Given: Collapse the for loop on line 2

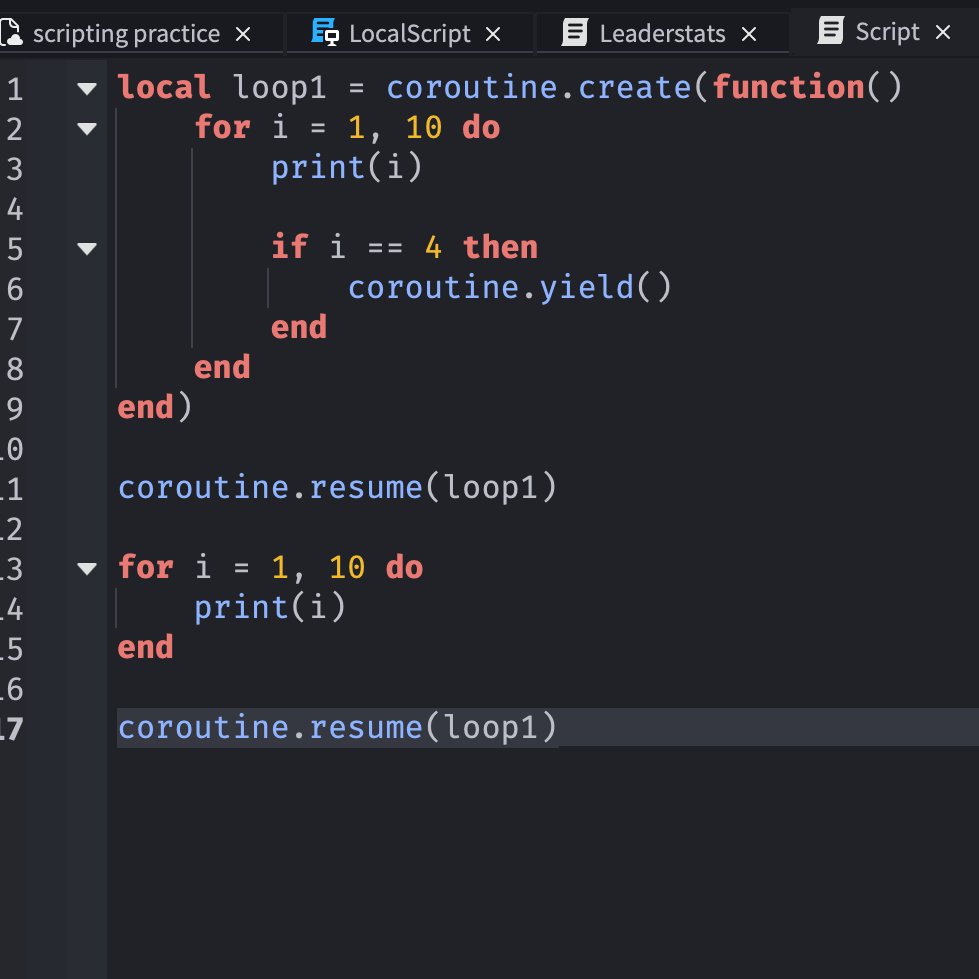Looking at the screenshot, I should tap(87, 129).
